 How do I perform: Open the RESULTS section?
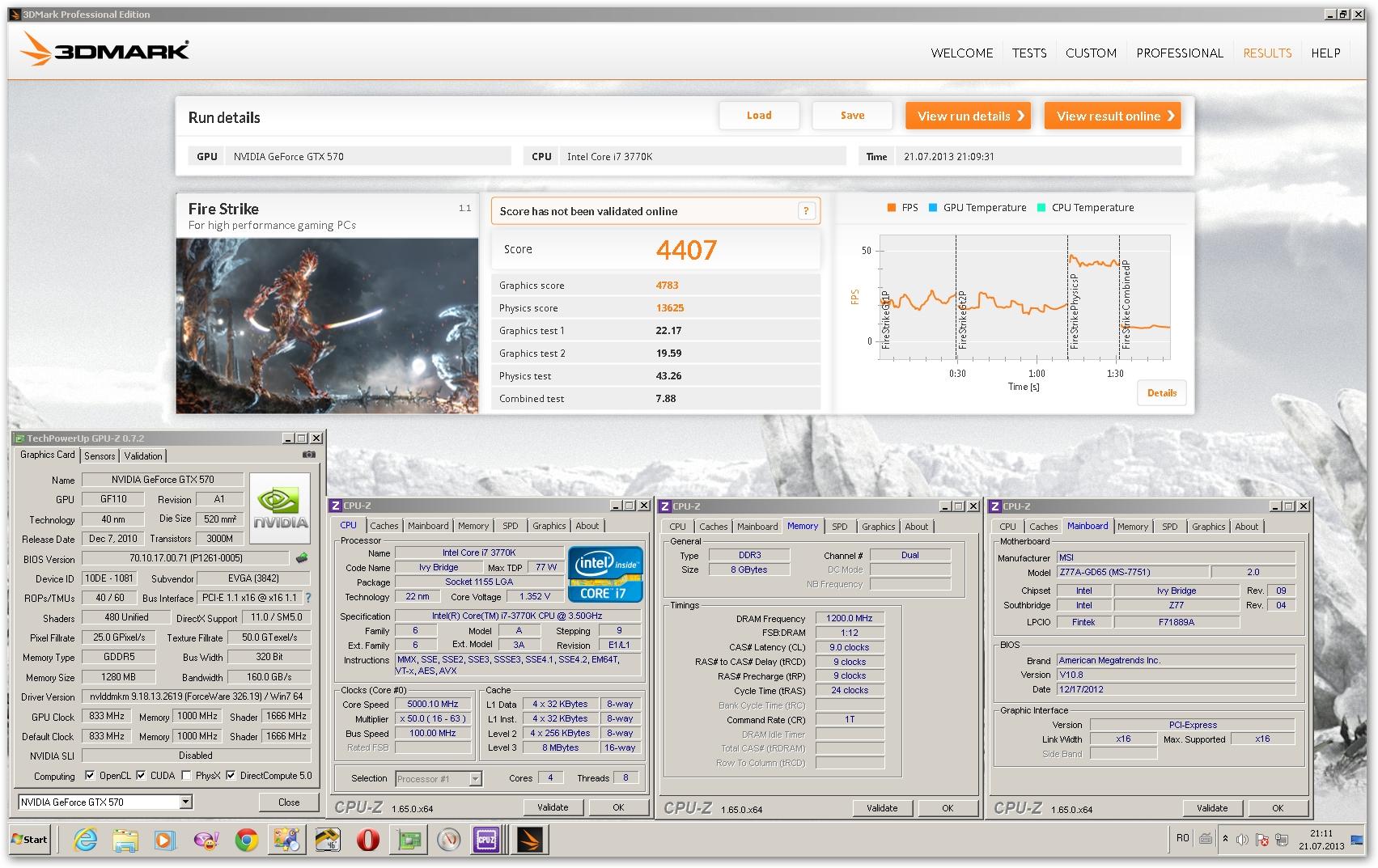tap(1267, 53)
